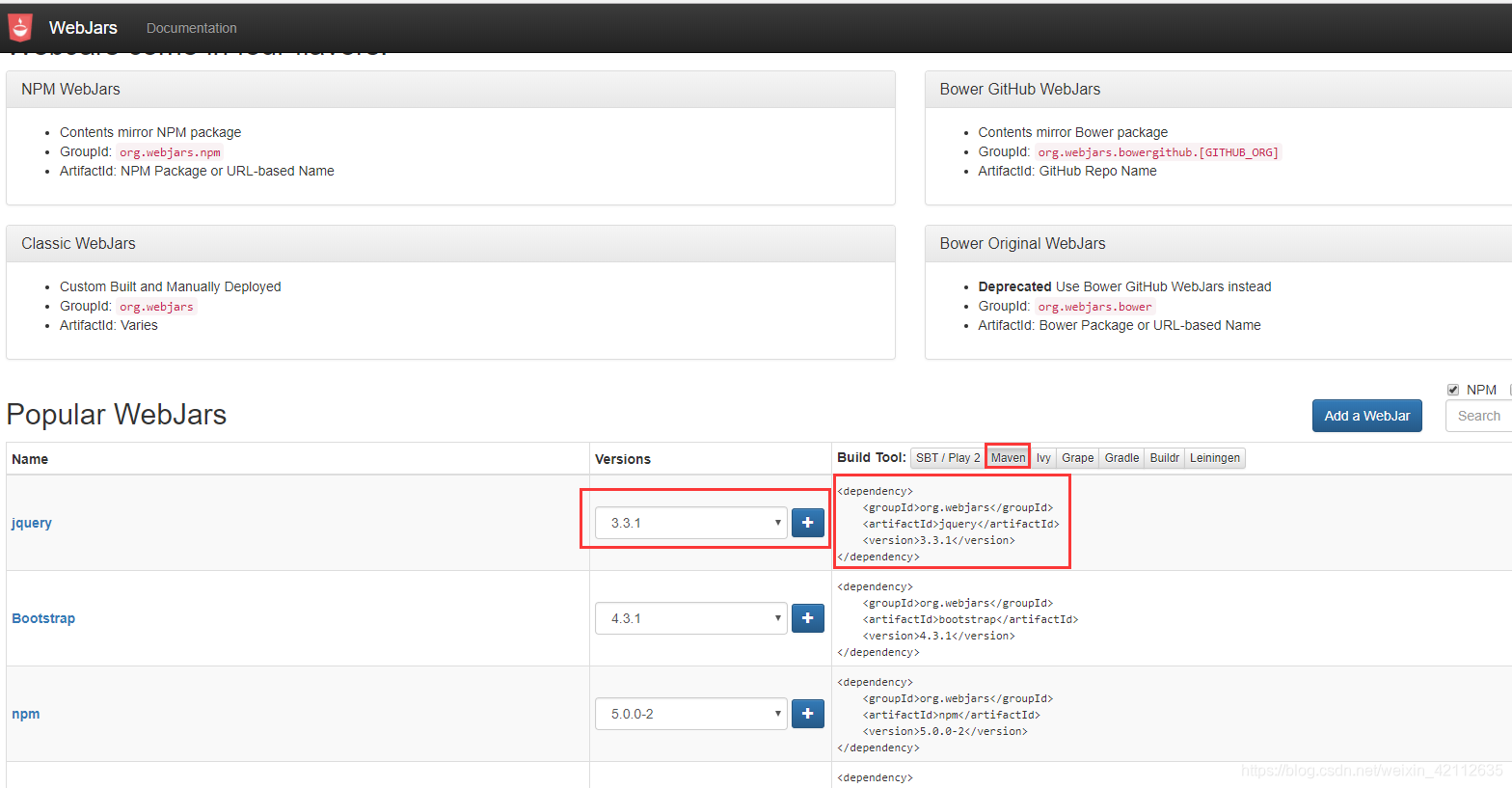Click 'ArtifactId: Varies' text
1512x788 pixels.
click(x=109, y=325)
